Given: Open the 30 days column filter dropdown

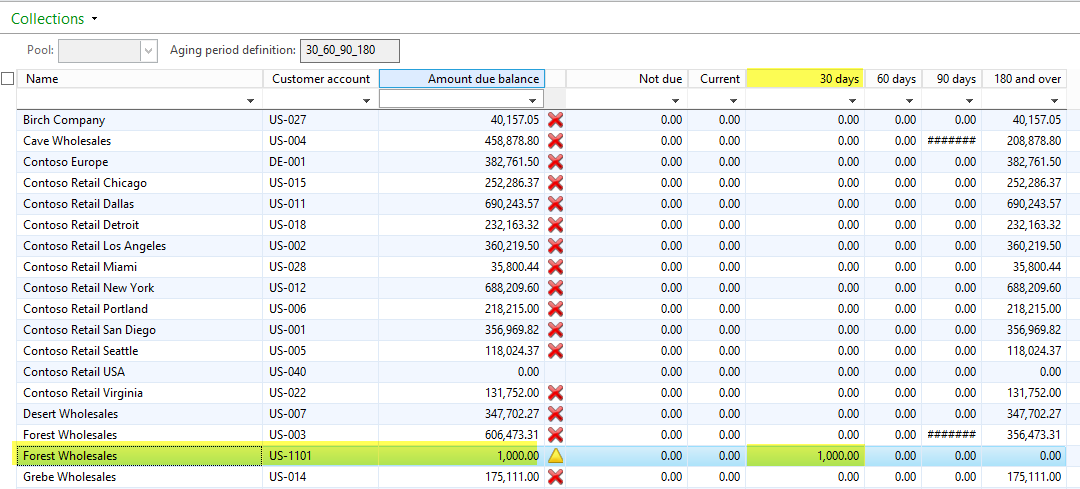Looking at the screenshot, I should tap(852, 100).
